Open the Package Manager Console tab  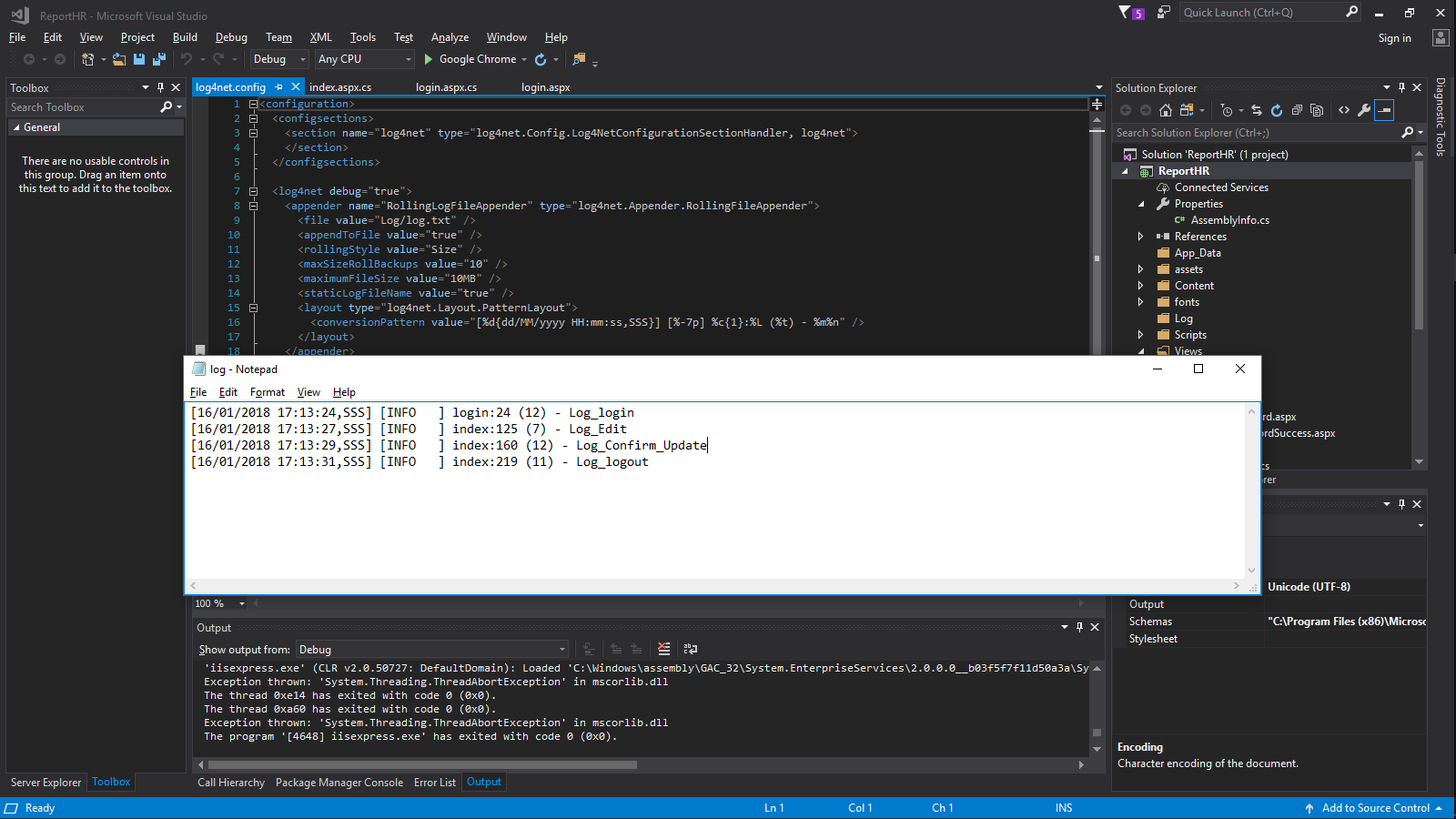pyautogui.click(x=339, y=783)
